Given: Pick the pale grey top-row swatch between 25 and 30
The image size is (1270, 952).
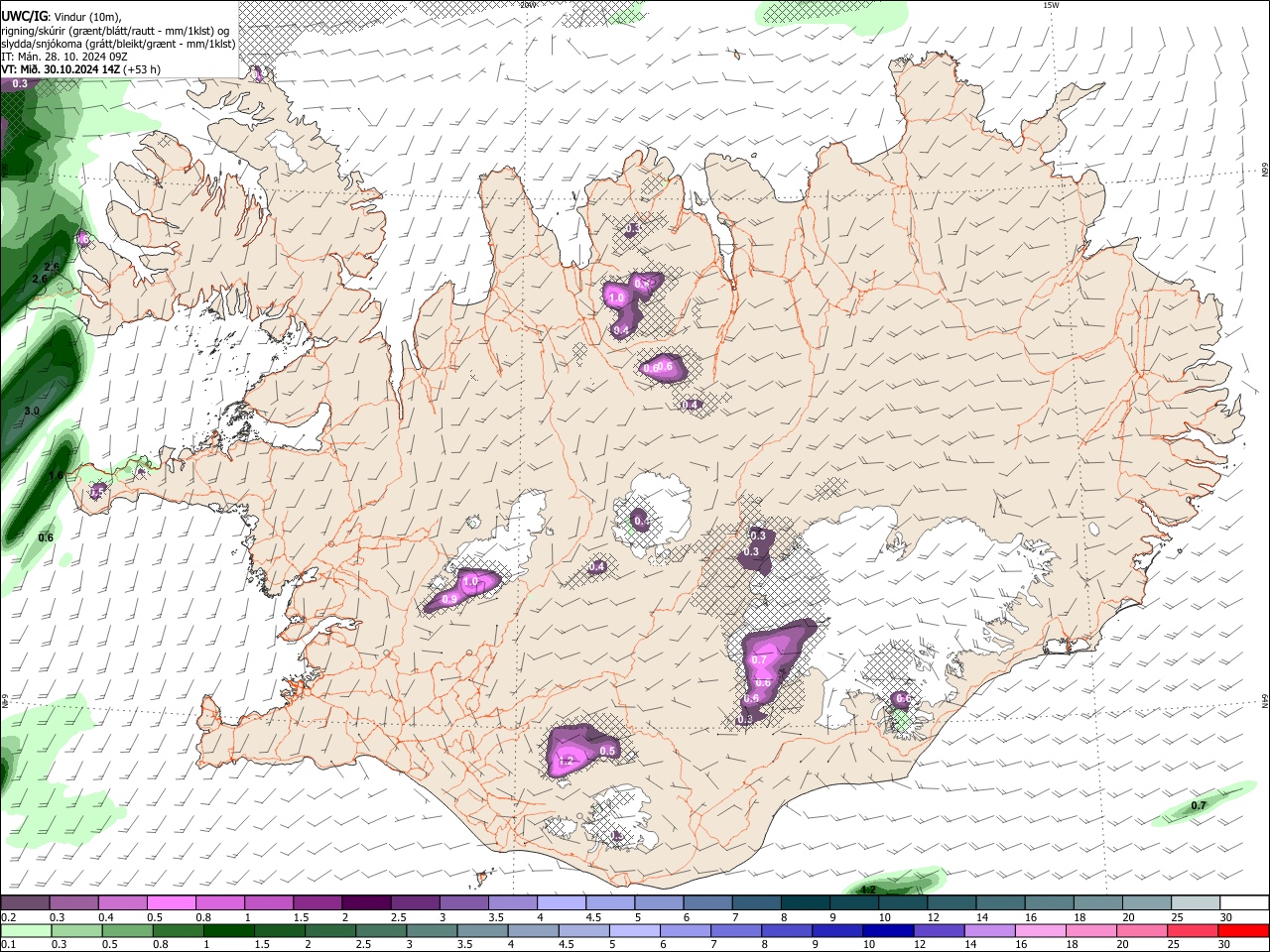Looking at the screenshot, I should [x=1196, y=902].
